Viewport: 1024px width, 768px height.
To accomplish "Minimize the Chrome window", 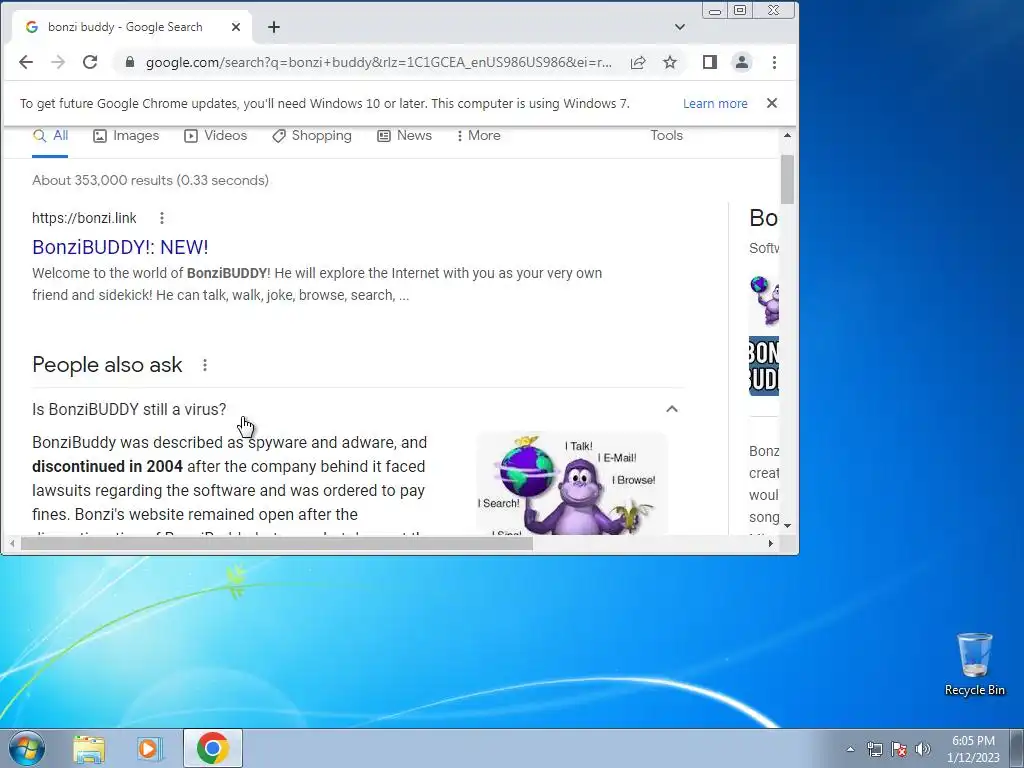I will click(x=715, y=10).
